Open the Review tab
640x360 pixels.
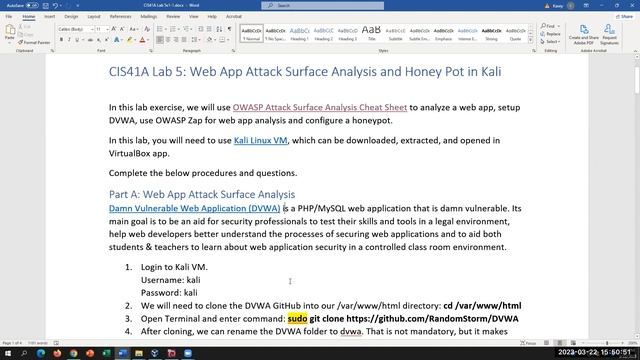click(173, 17)
